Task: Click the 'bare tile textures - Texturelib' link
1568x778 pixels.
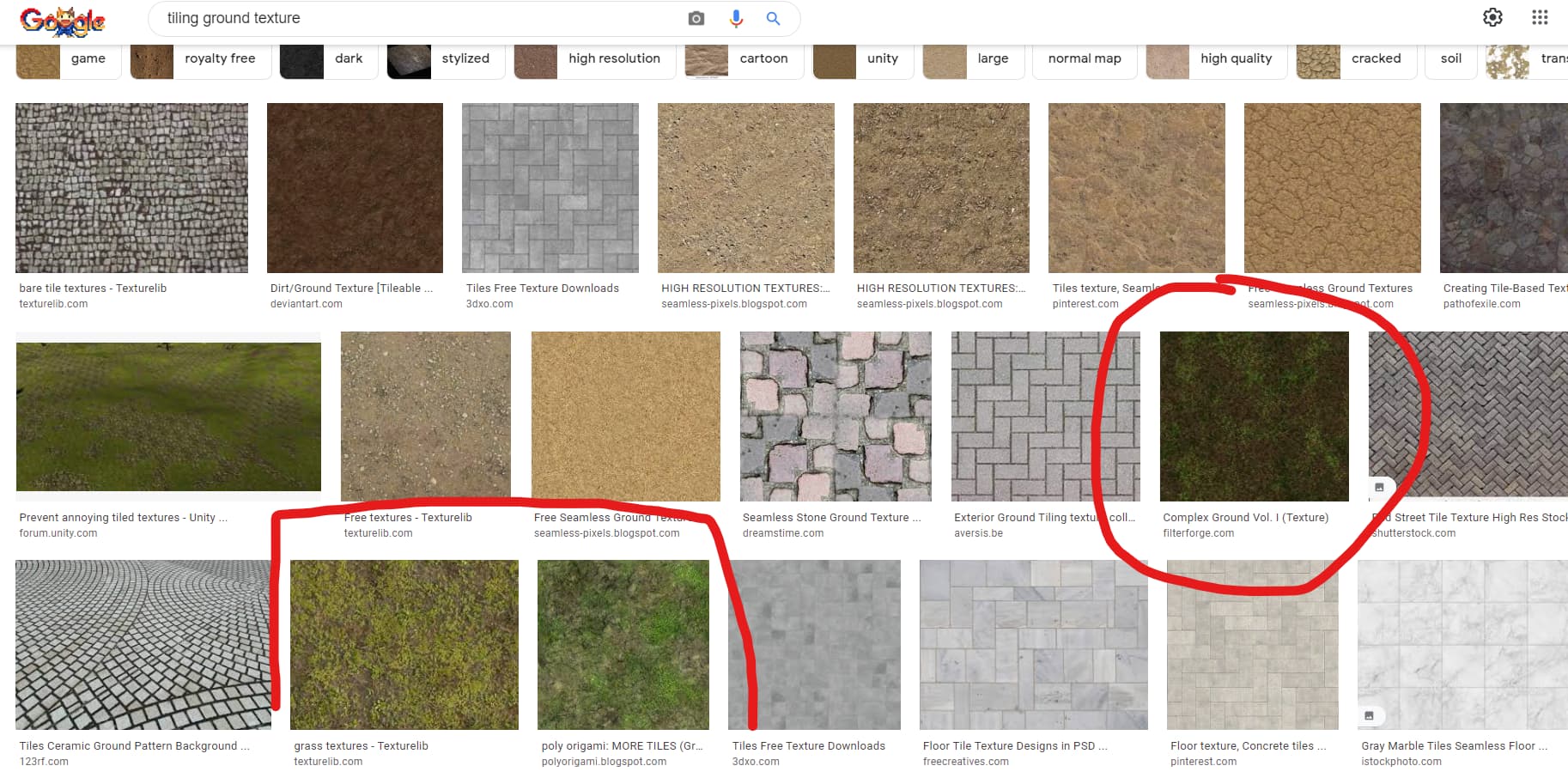Action: pos(93,289)
